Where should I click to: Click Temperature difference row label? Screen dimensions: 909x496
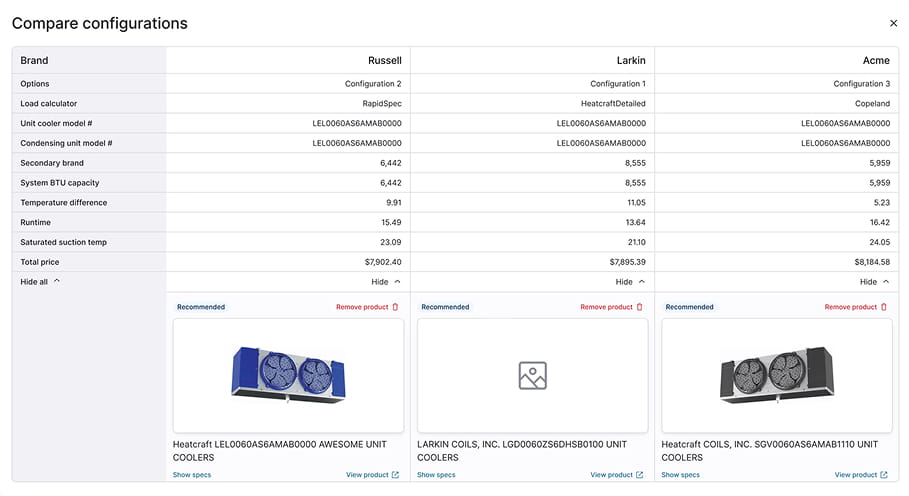tap(64, 202)
